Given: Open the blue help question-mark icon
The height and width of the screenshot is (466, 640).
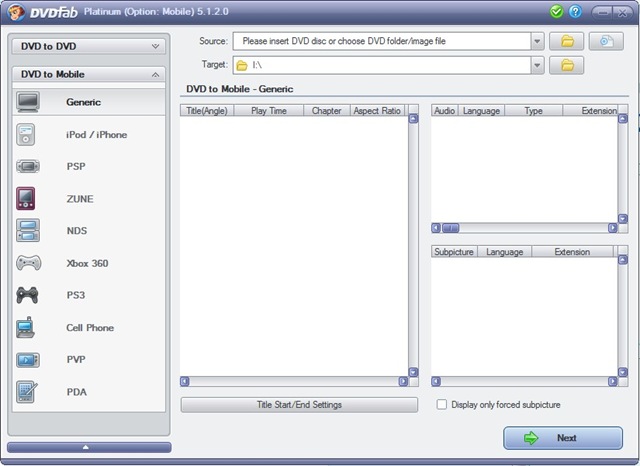Looking at the screenshot, I should coord(575,12).
